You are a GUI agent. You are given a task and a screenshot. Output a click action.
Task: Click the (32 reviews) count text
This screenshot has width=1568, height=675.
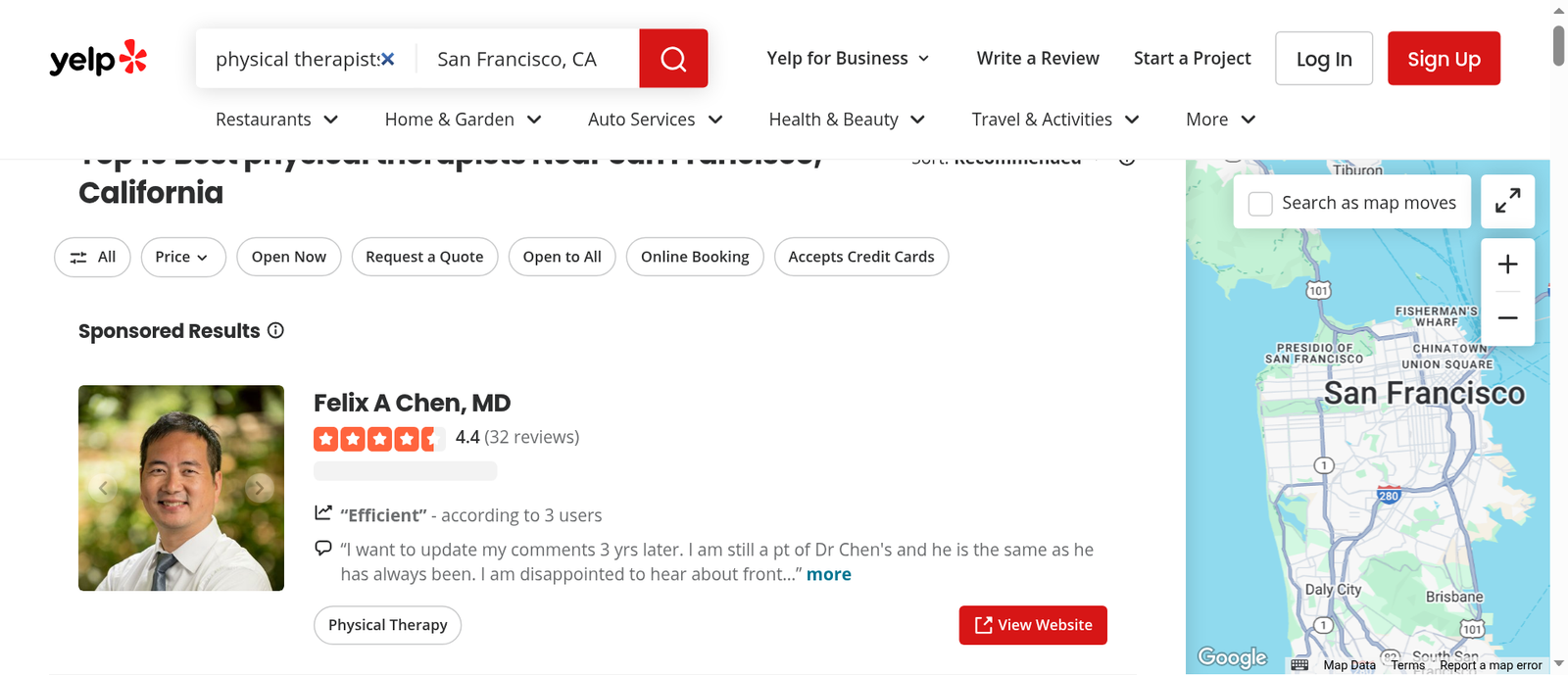531,437
